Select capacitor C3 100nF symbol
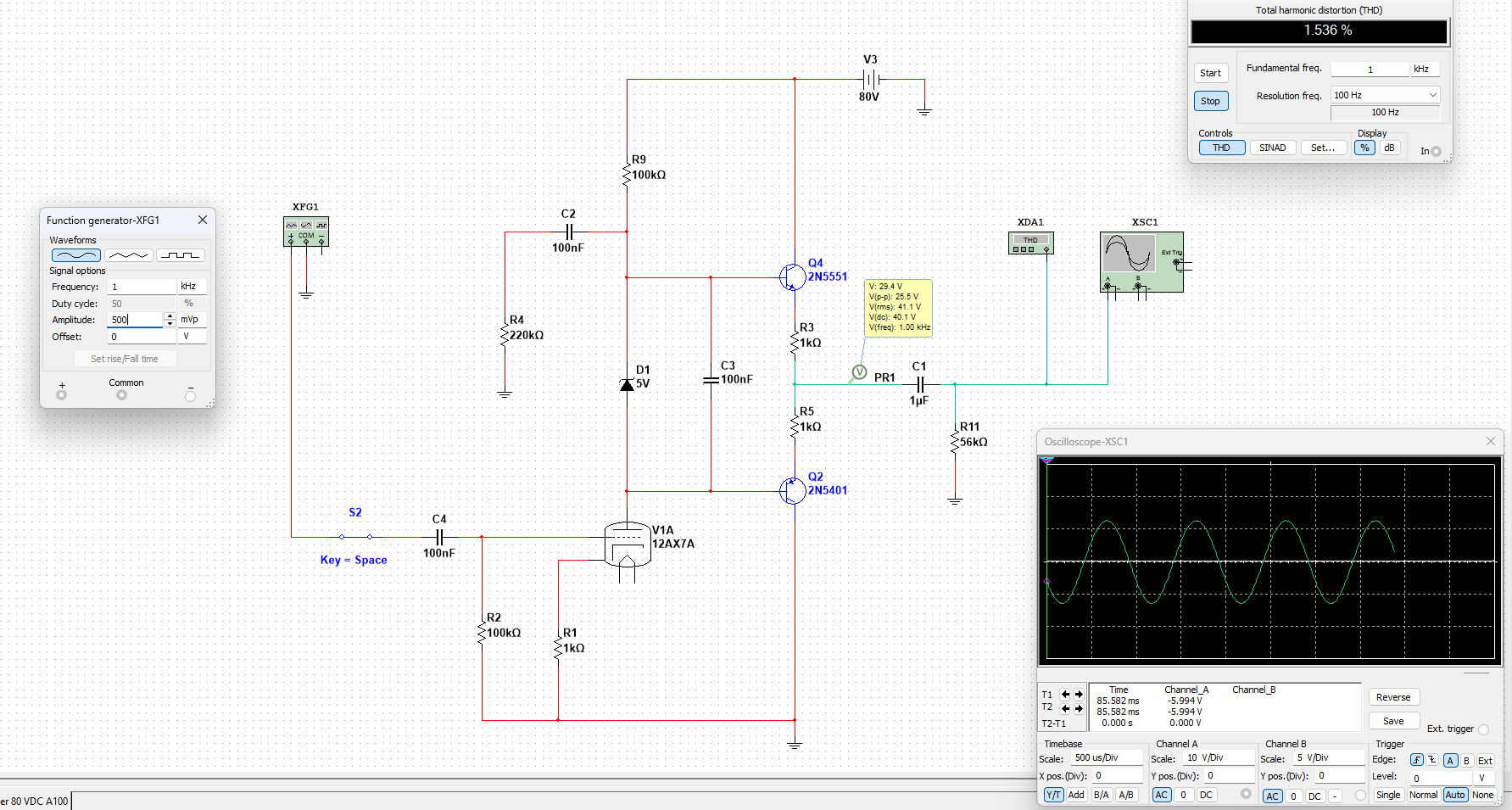Viewport: 1512px width, 810px height. (711, 379)
